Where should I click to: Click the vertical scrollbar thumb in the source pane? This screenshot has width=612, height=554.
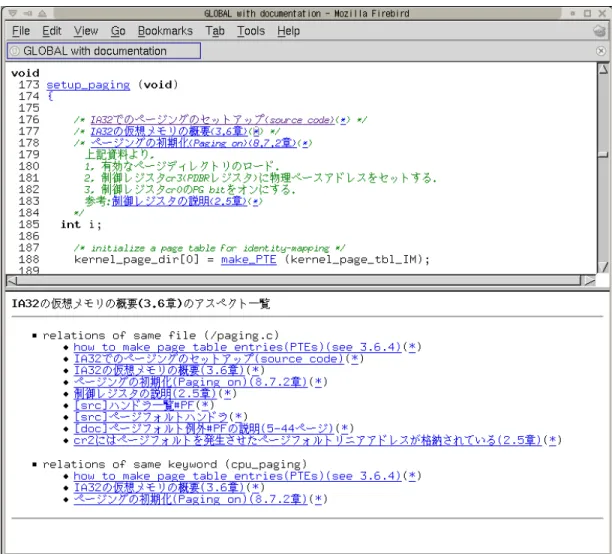point(603,155)
